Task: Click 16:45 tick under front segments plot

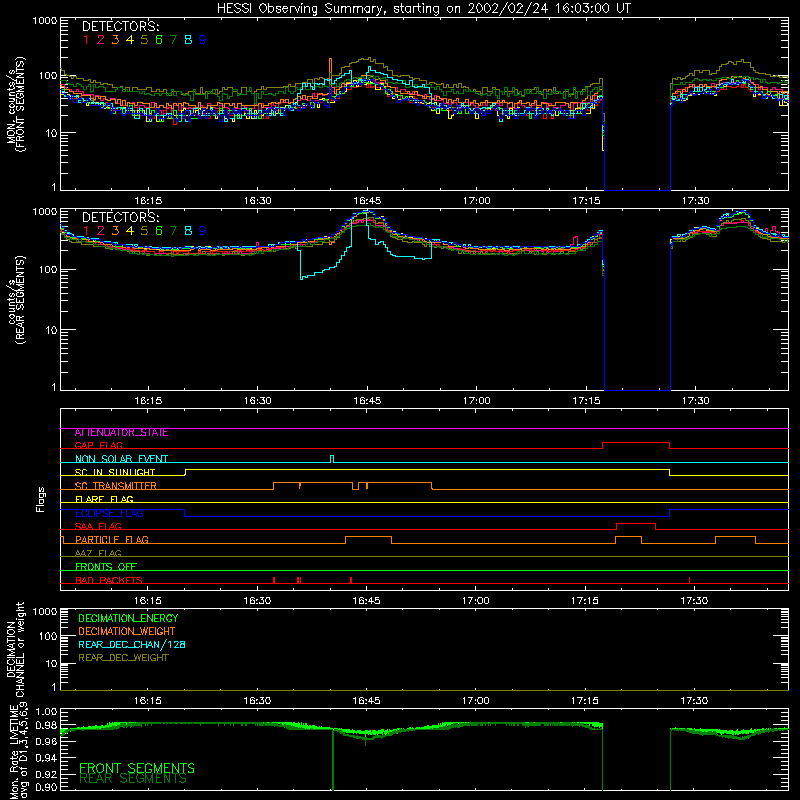Action: (x=367, y=201)
